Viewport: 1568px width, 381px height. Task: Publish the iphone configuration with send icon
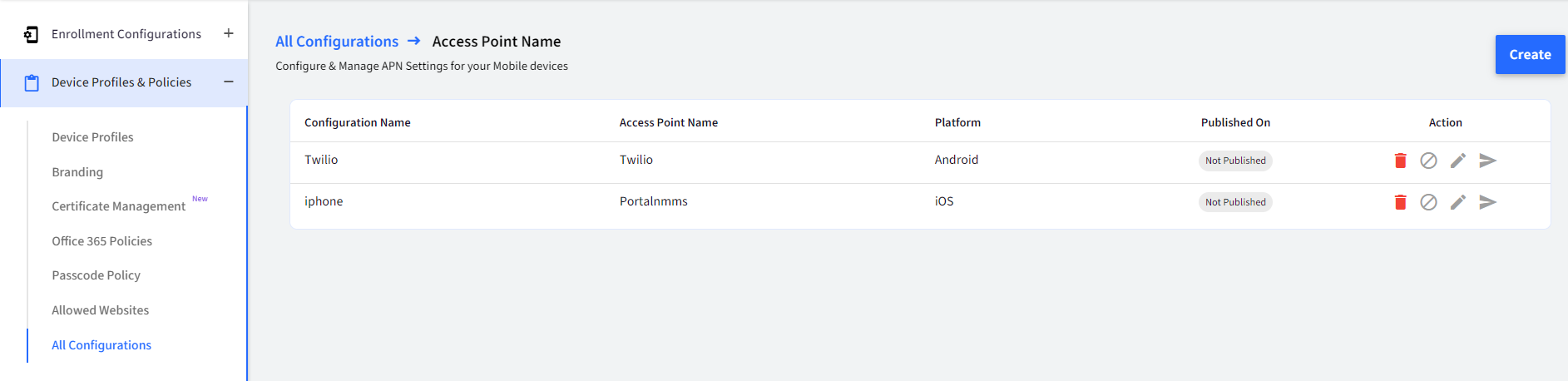pos(1488,202)
